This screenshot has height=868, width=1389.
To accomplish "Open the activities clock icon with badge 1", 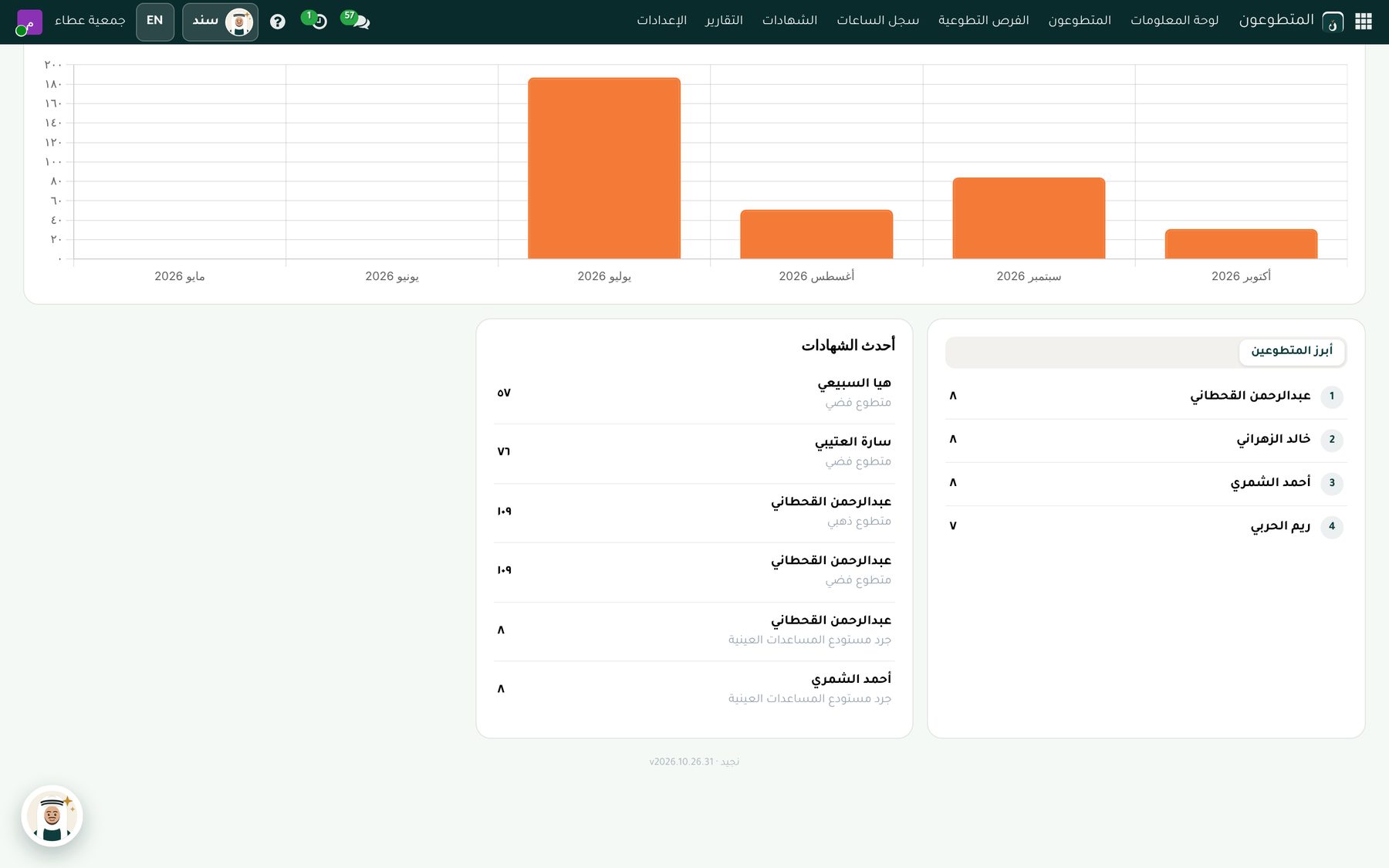I will tap(315, 21).
